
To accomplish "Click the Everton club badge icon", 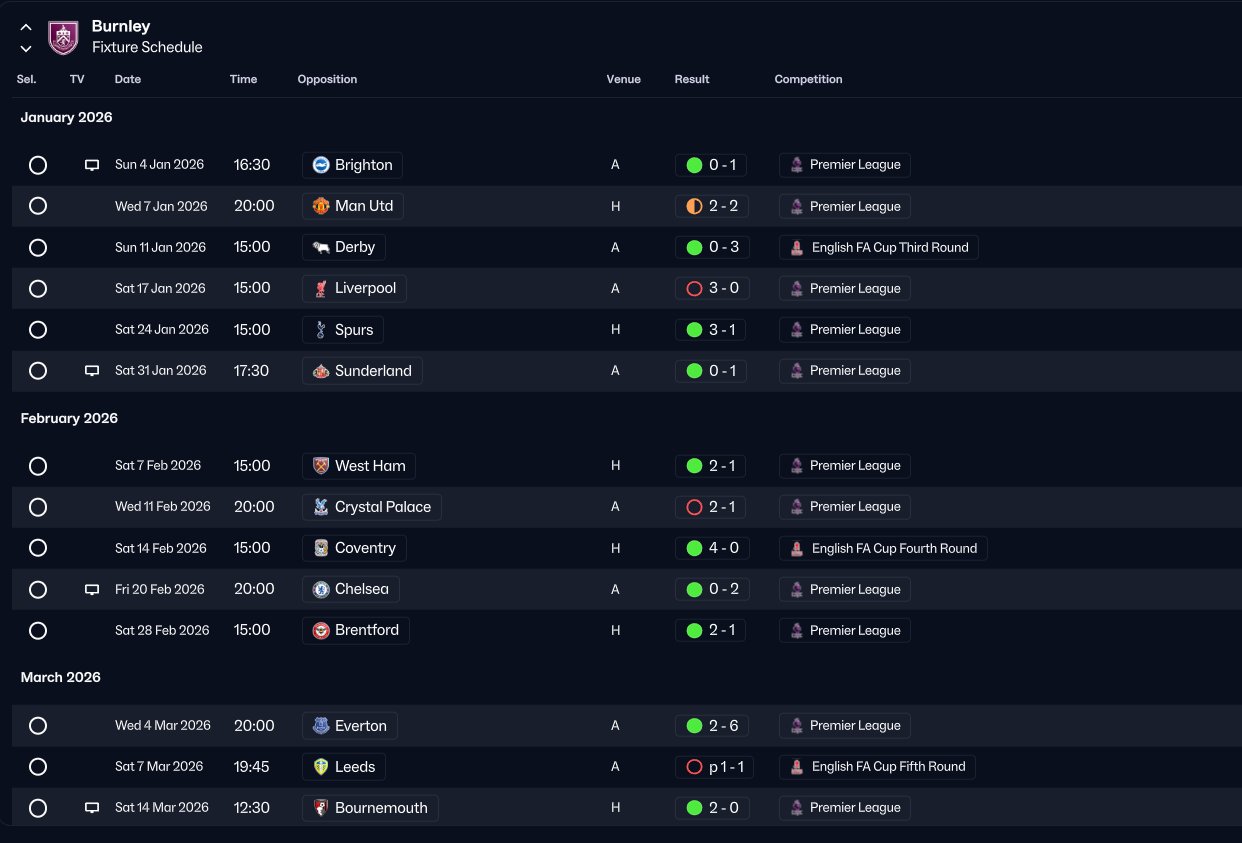I will point(321,726).
